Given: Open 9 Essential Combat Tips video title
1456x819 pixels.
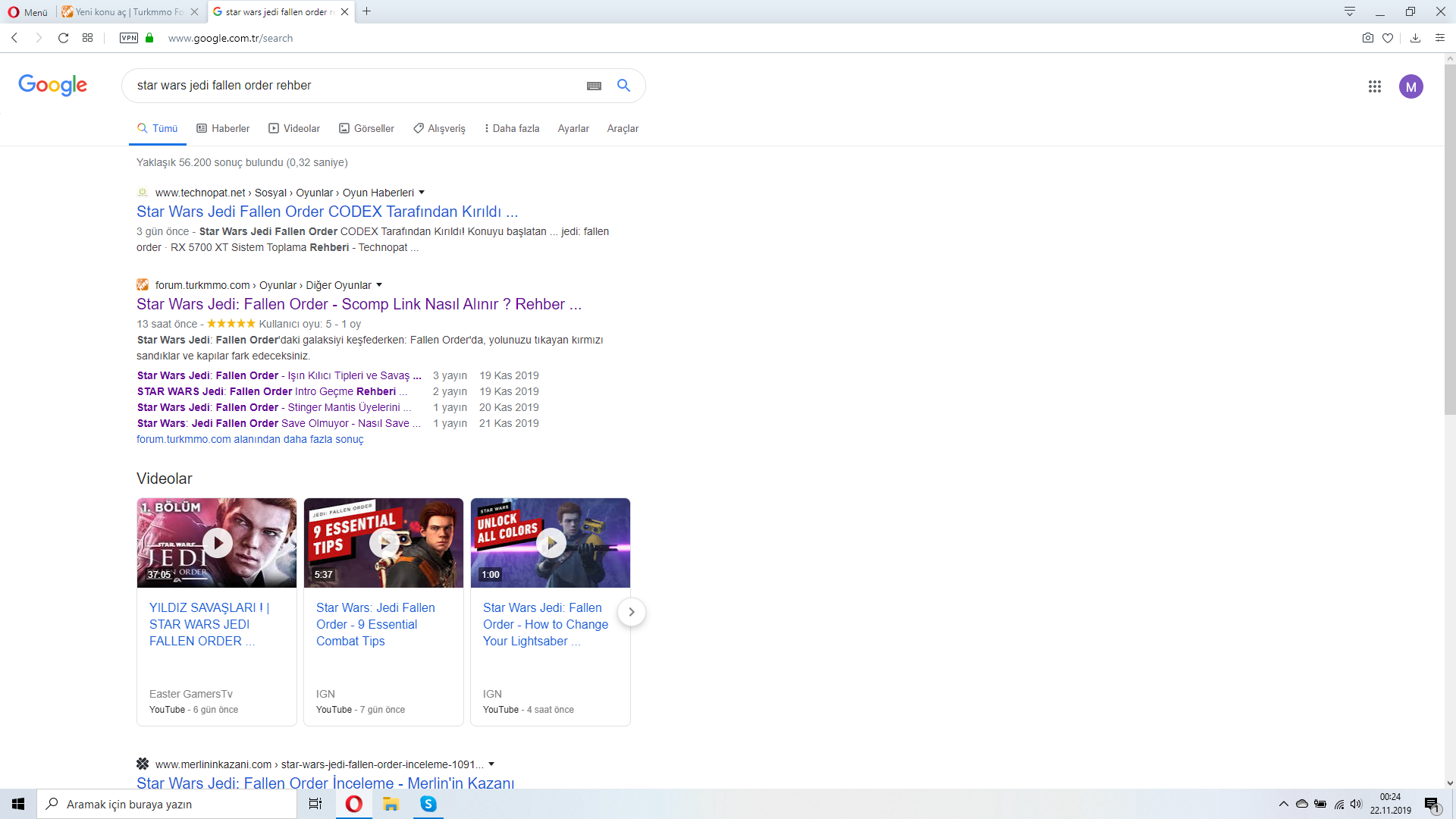Looking at the screenshot, I should [x=376, y=624].
